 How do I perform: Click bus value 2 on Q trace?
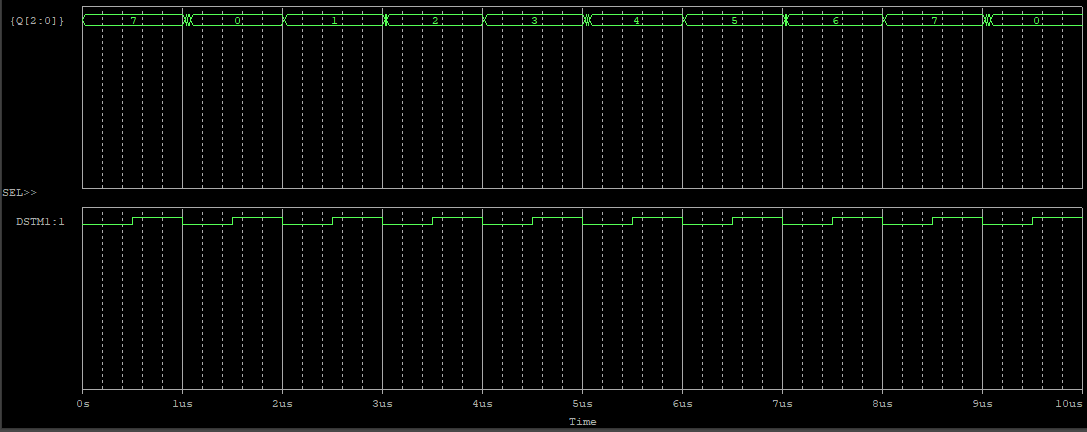435,21
